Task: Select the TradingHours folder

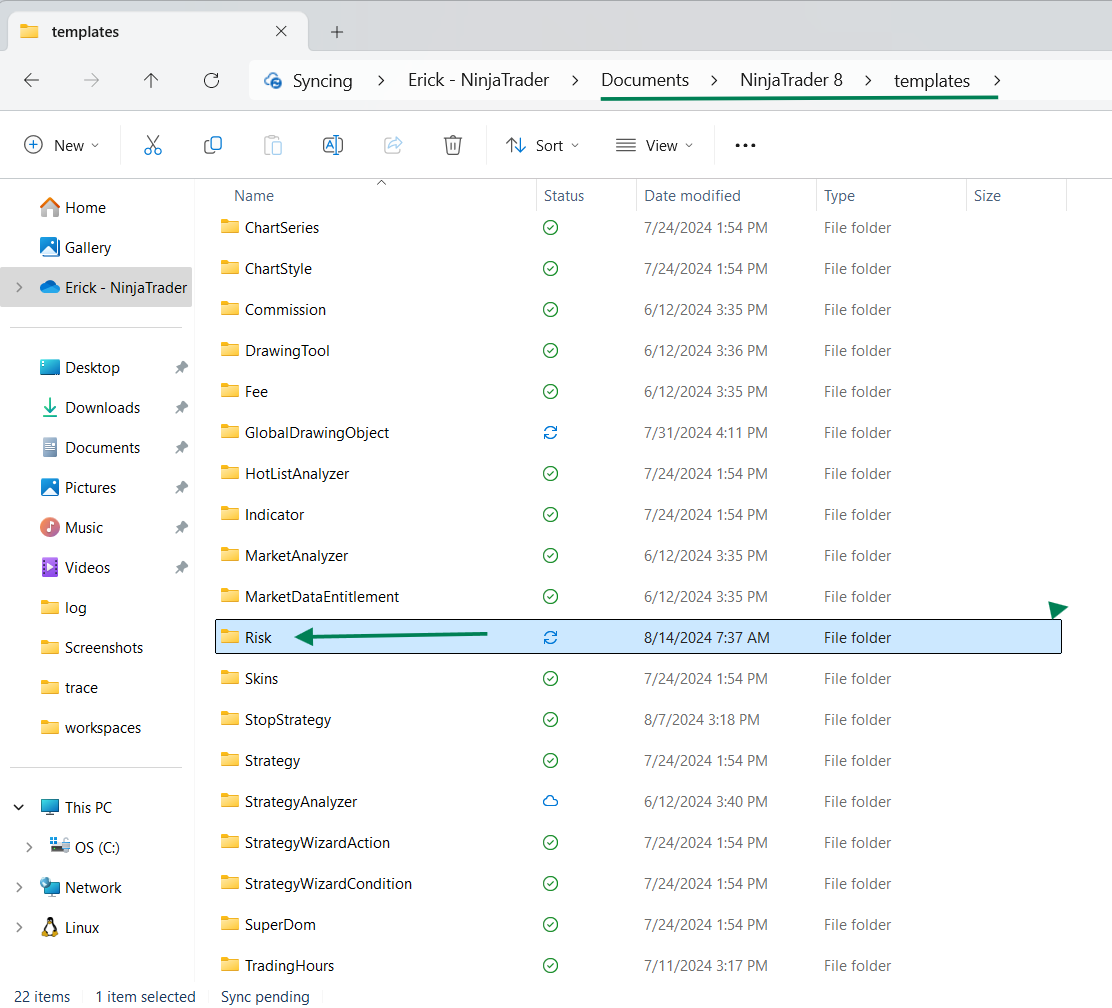Action: tap(638, 965)
